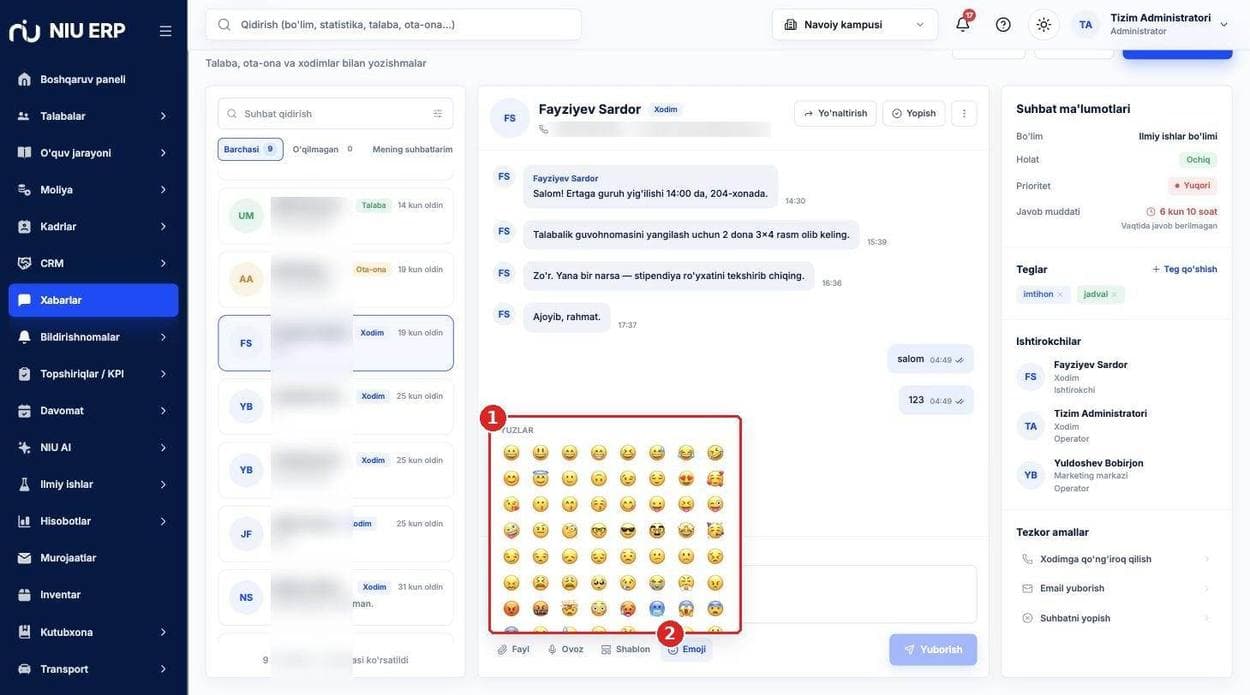The height and width of the screenshot is (695, 1250).
Task: Click the Ilmiy ishlar sidebar icon
Action: [24, 484]
